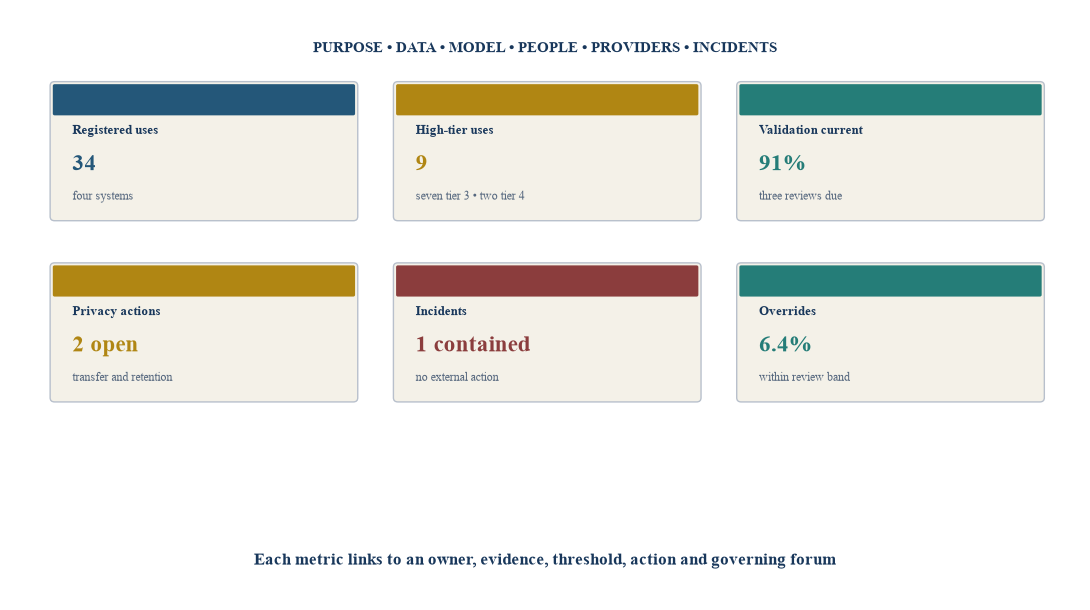Open the High-tier uses metric title
The image size is (1090, 610).
click(455, 130)
